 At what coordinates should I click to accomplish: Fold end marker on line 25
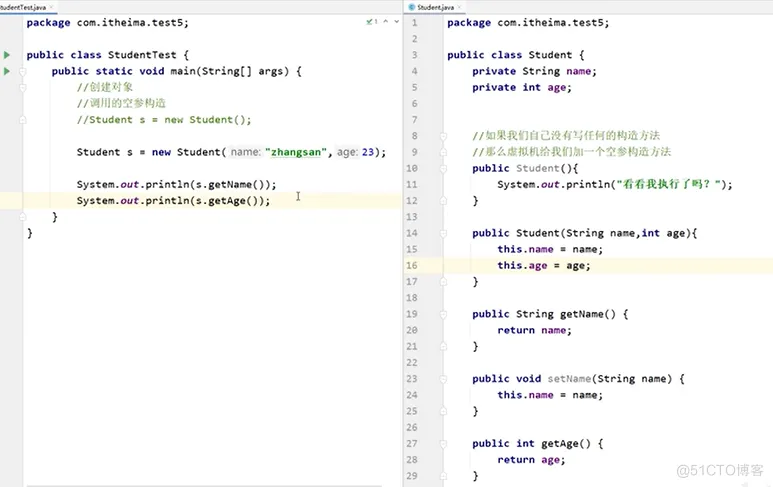click(443, 411)
